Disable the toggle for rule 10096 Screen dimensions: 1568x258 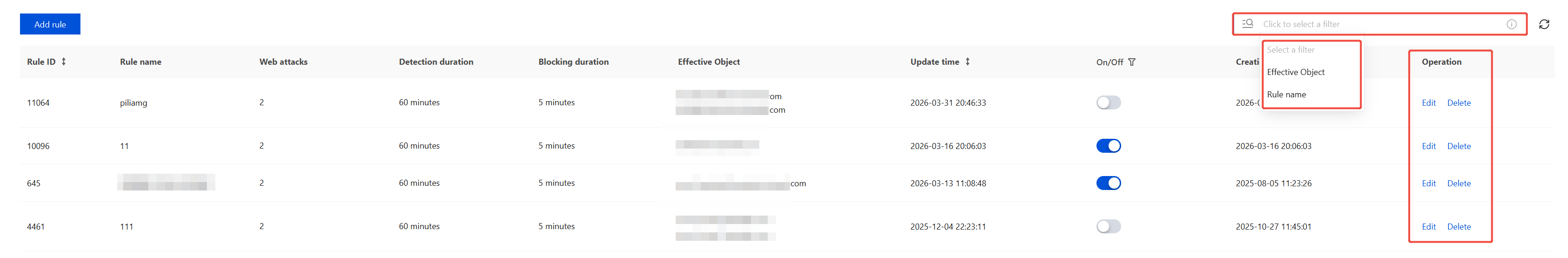1108,146
